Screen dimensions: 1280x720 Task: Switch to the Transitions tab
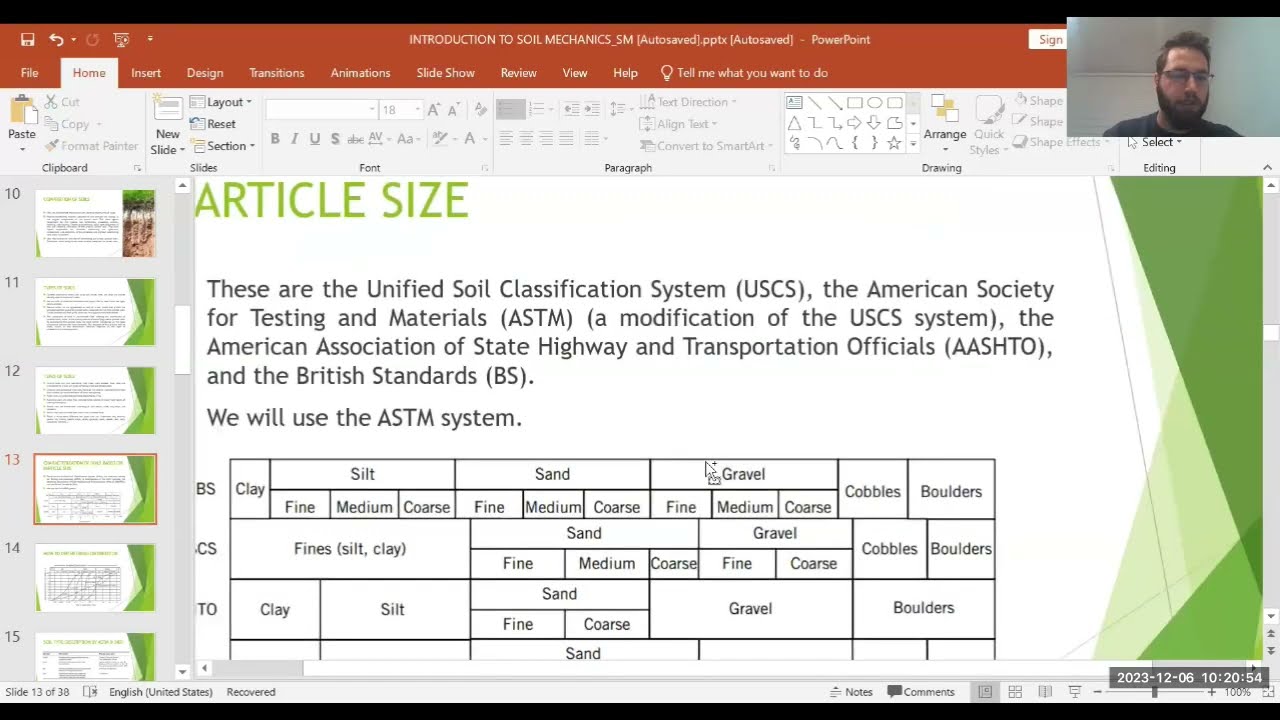point(277,73)
